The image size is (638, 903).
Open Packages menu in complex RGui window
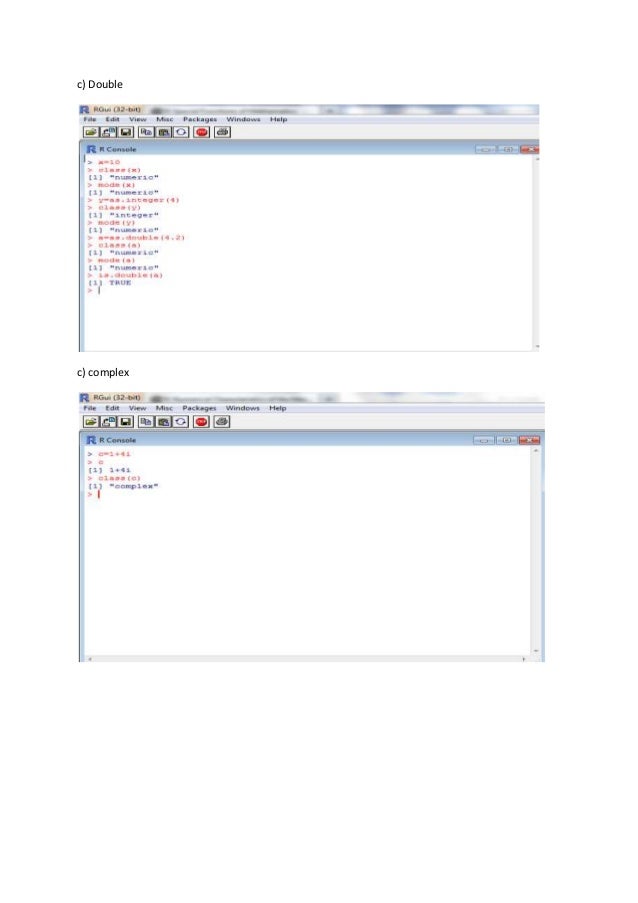[199, 408]
